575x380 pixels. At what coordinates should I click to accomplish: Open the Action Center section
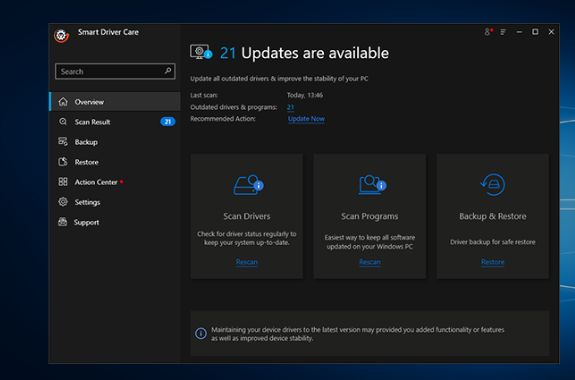point(115,182)
